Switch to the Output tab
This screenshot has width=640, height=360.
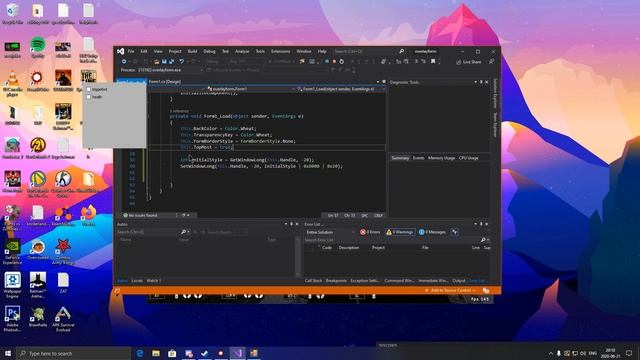pyautogui.click(x=459, y=281)
